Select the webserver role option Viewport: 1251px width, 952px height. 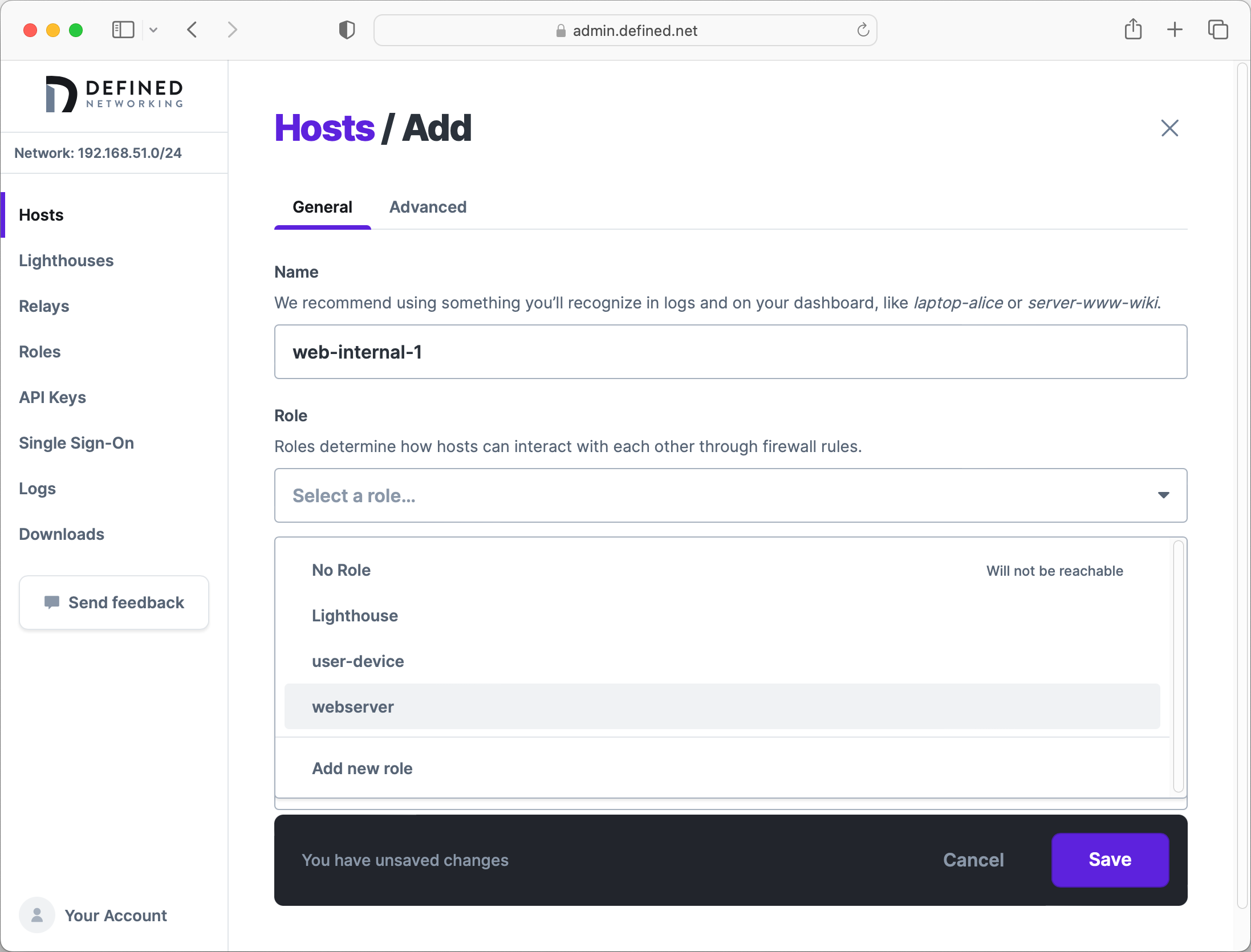pos(352,707)
